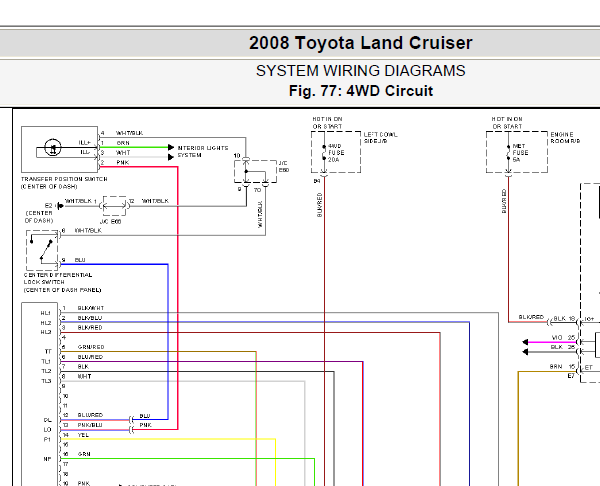Select the 'TL3' terminal label
Screen dimensions: 600x486
click(46, 381)
